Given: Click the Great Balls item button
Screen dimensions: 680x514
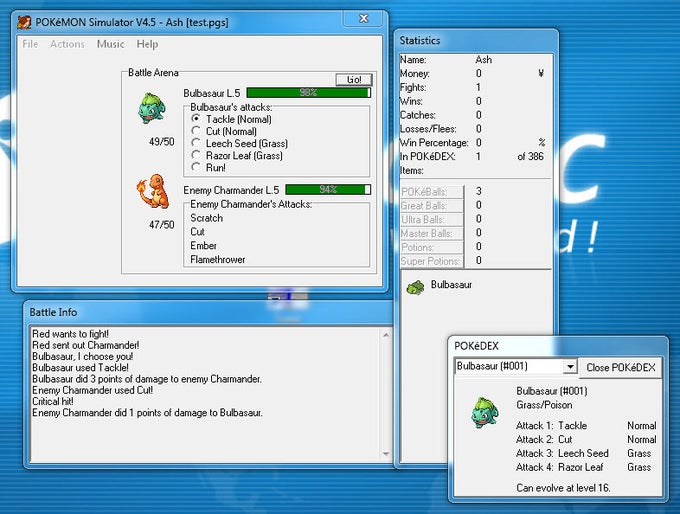Looking at the screenshot, I should (x=432, y=206).
